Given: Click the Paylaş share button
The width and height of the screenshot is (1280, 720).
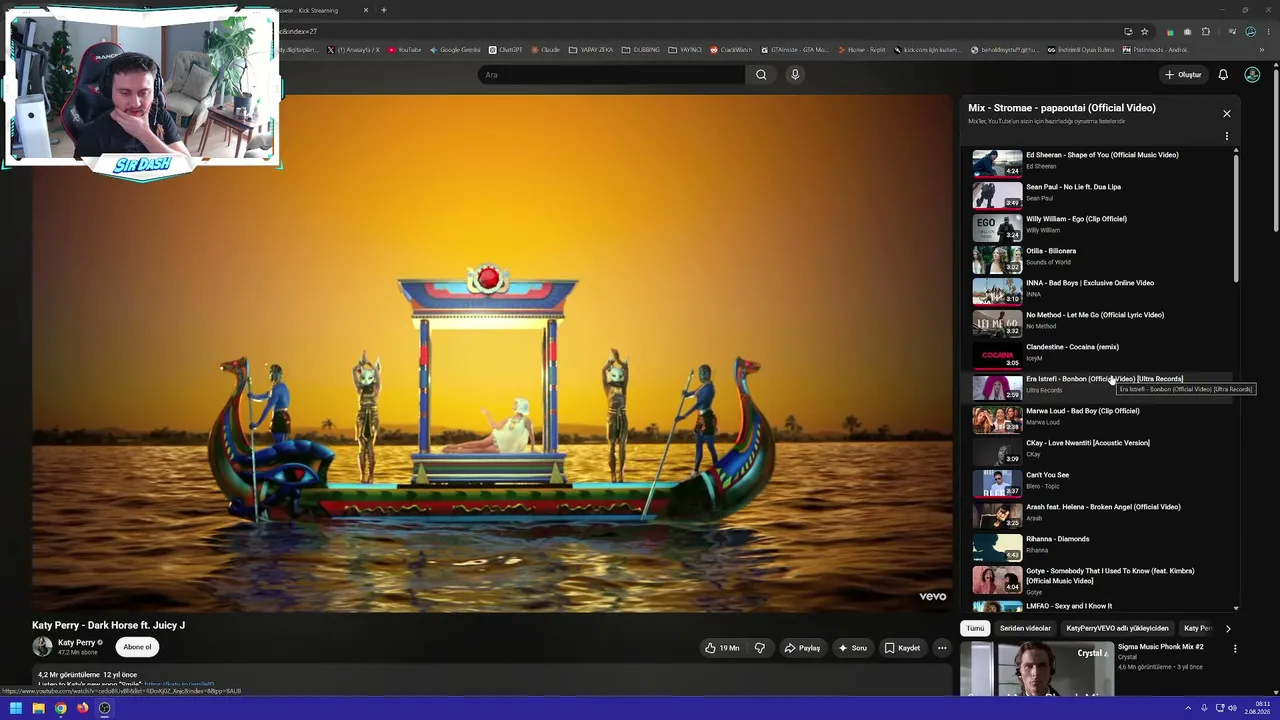Looking at the screenshot, I should click(802, 648).
